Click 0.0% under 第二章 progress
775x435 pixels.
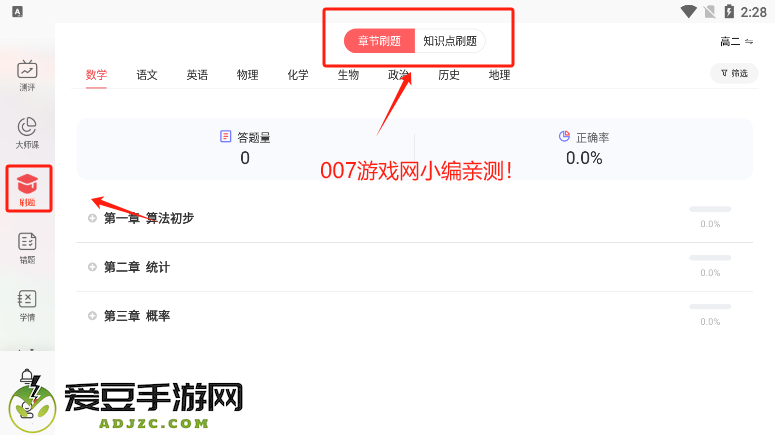[x=710, y=273]
